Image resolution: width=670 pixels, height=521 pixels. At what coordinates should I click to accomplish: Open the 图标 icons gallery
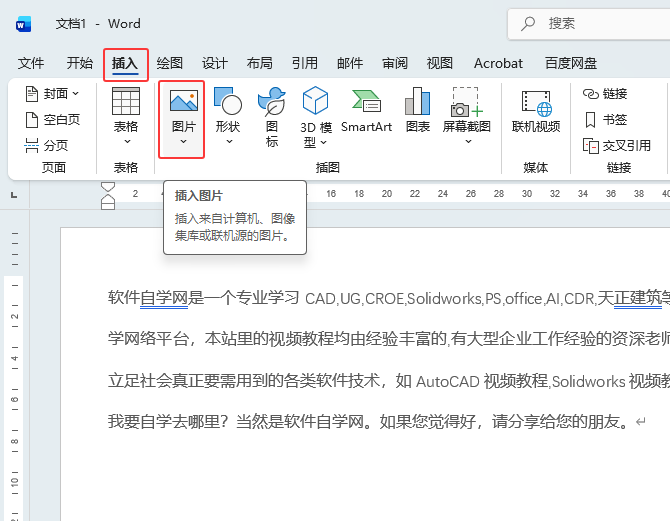(x=272, y=117)
